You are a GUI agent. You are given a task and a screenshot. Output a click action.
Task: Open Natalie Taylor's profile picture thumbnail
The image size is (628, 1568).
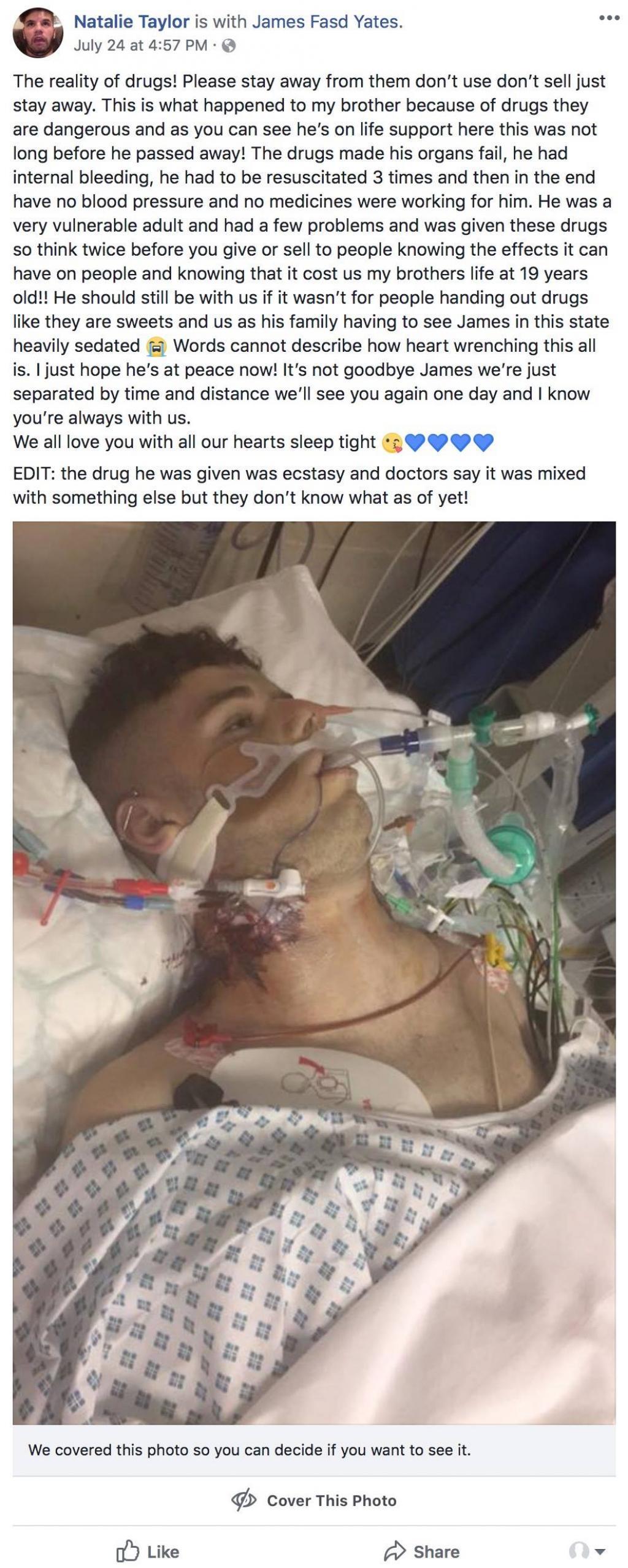click(38, 33)
